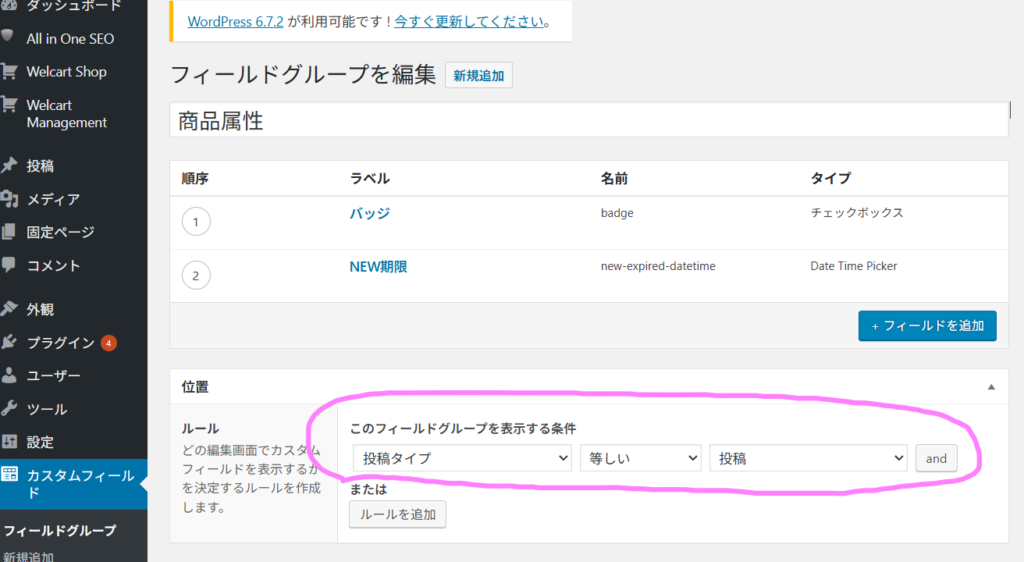This screenshot has width=1024, height=562.
Task: Open the 外観 appearance menu
Action: (40, 309)
